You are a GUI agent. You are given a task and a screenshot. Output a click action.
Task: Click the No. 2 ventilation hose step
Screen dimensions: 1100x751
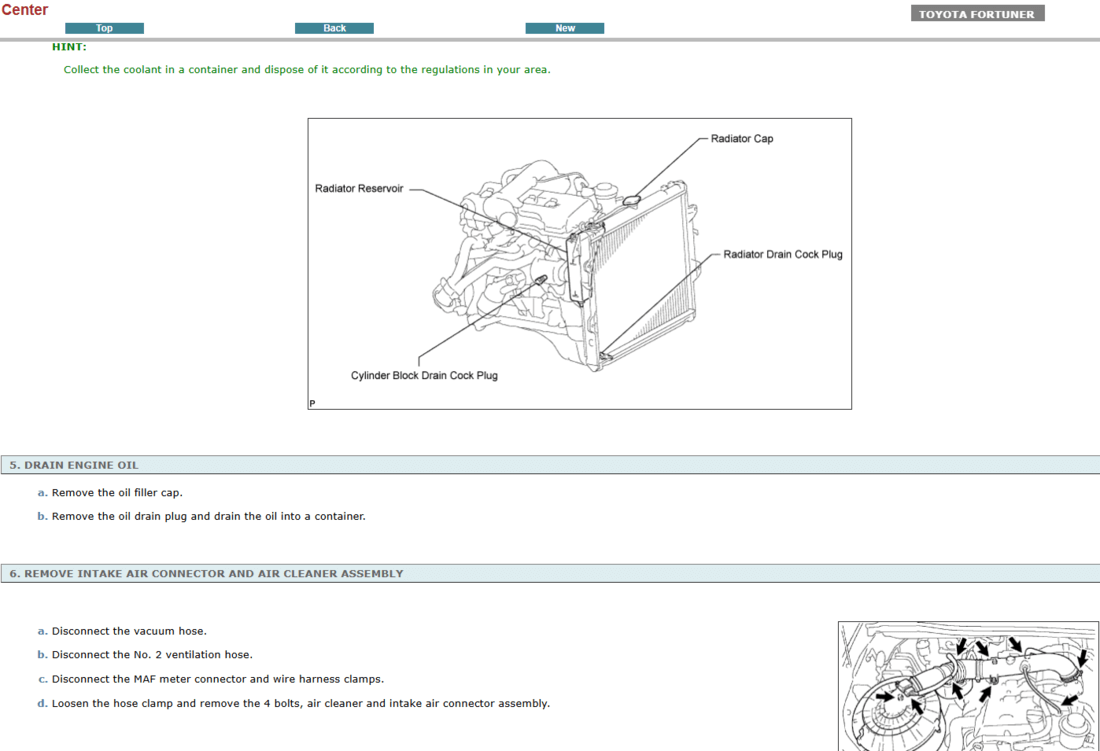152,655
